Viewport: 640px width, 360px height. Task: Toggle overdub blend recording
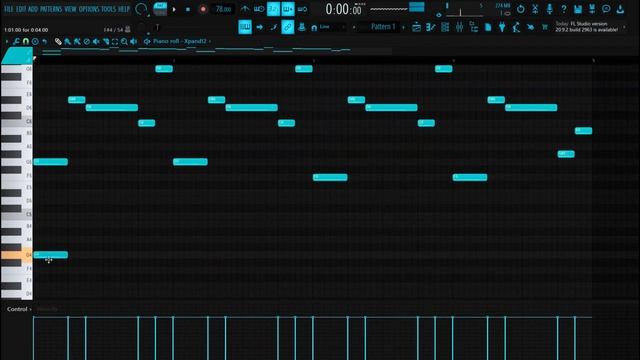pos(288,9)
